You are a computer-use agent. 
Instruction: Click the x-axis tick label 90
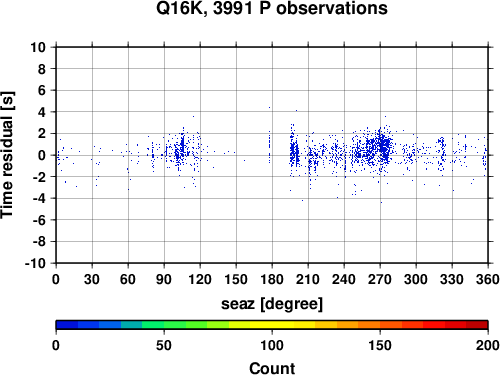pyautogui.click(x=164, y=279)
